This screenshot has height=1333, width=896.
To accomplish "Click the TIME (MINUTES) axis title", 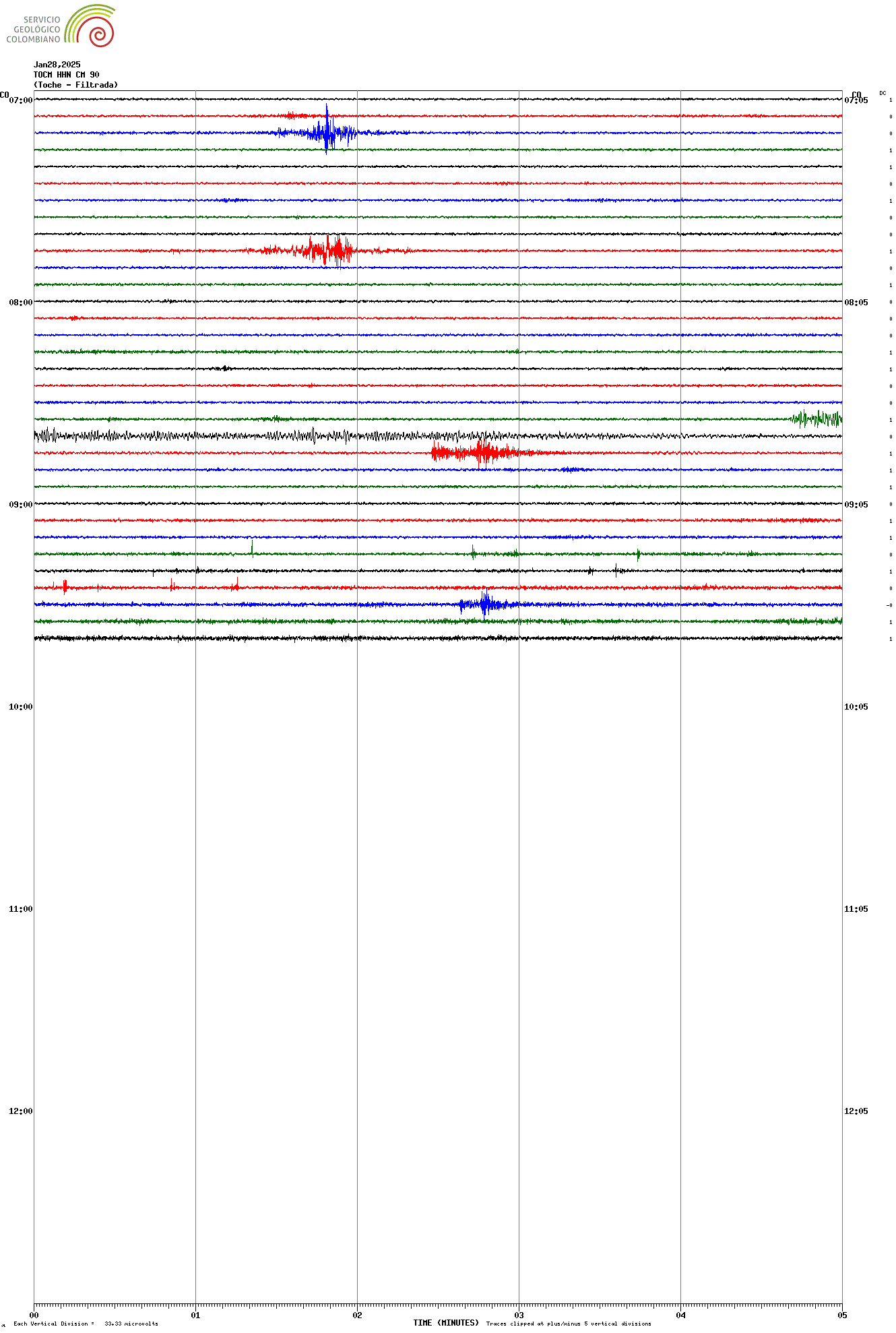I will 446,1323.
